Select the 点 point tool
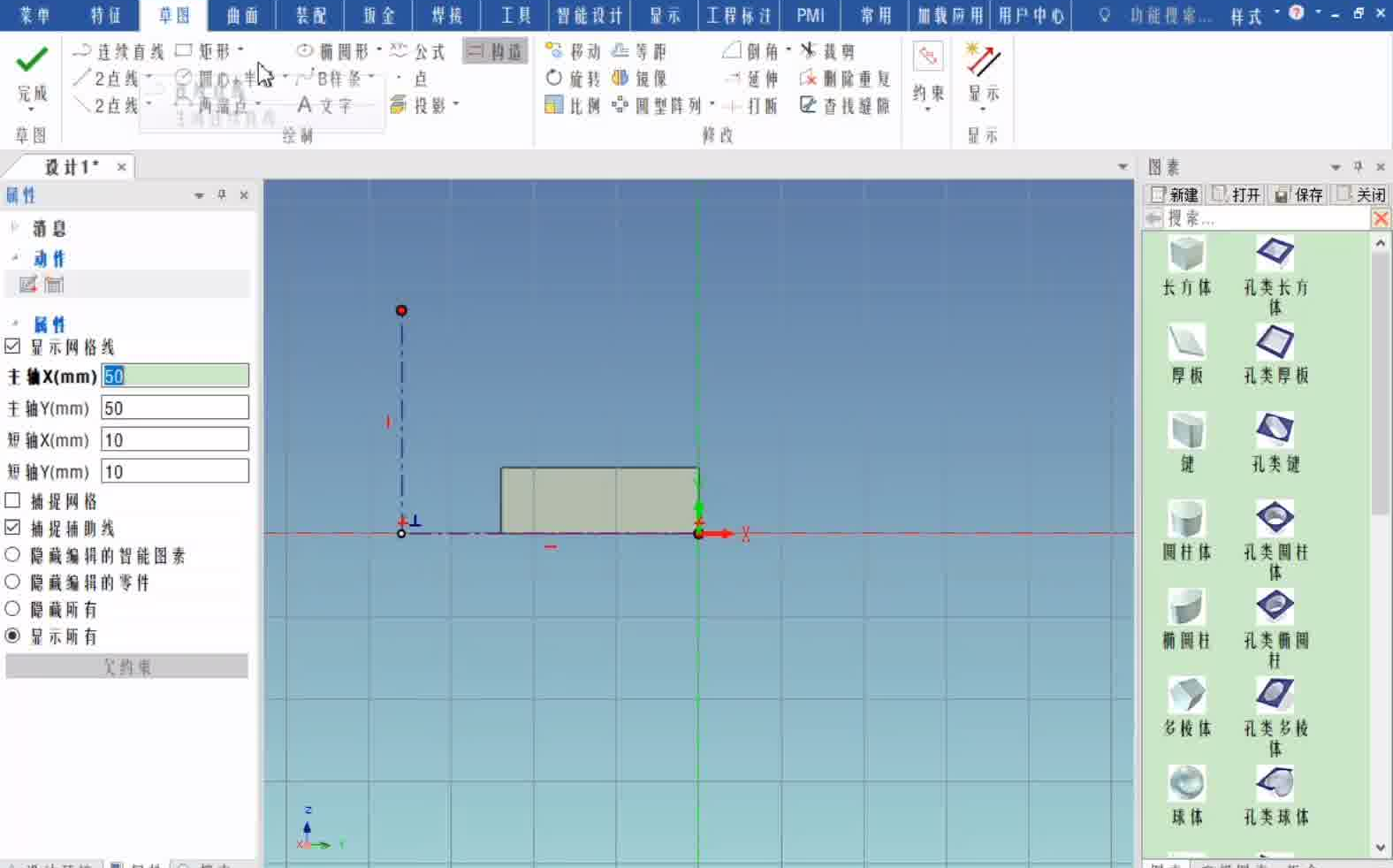The image size is (1393, 868). (x=413, y=78)
